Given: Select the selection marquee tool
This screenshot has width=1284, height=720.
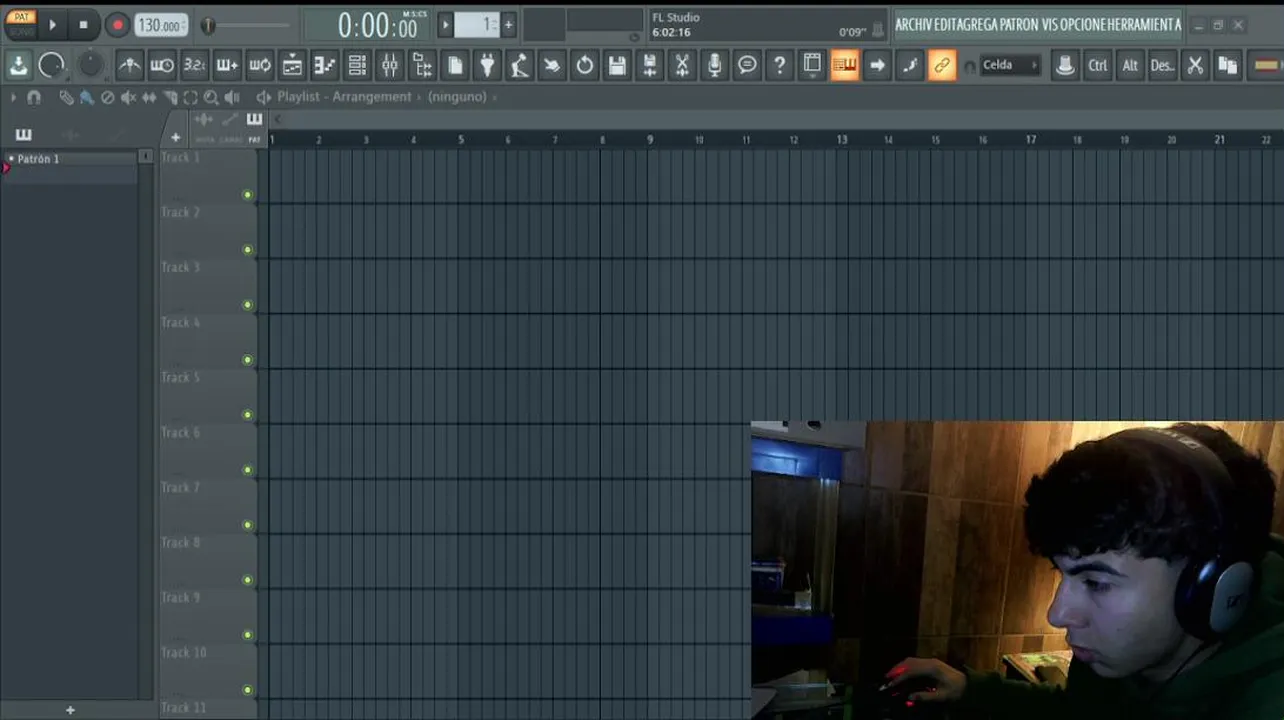Looking at the screenshot, I should (190, 97).
